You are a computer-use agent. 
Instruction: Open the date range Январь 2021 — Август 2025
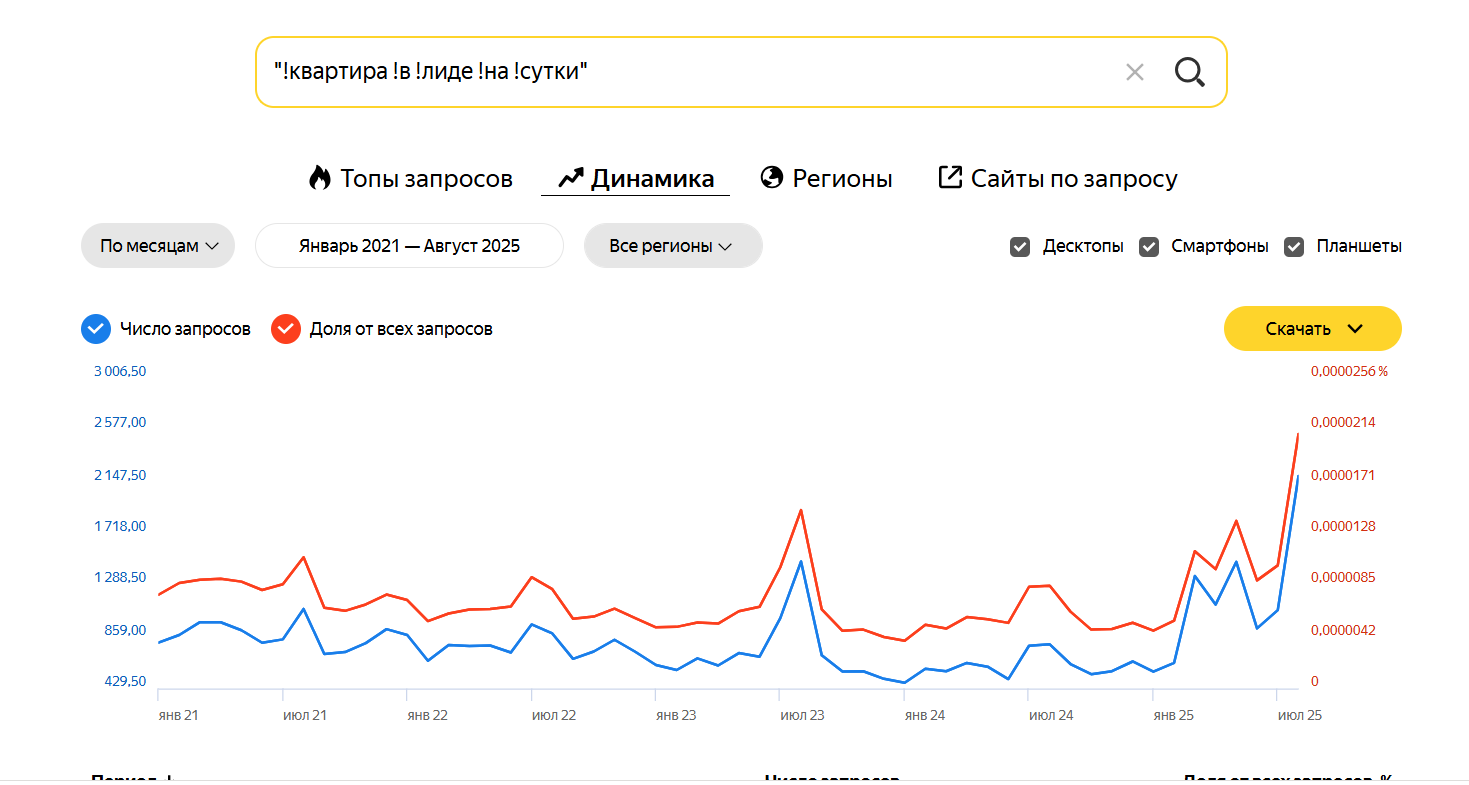(409, 246)
